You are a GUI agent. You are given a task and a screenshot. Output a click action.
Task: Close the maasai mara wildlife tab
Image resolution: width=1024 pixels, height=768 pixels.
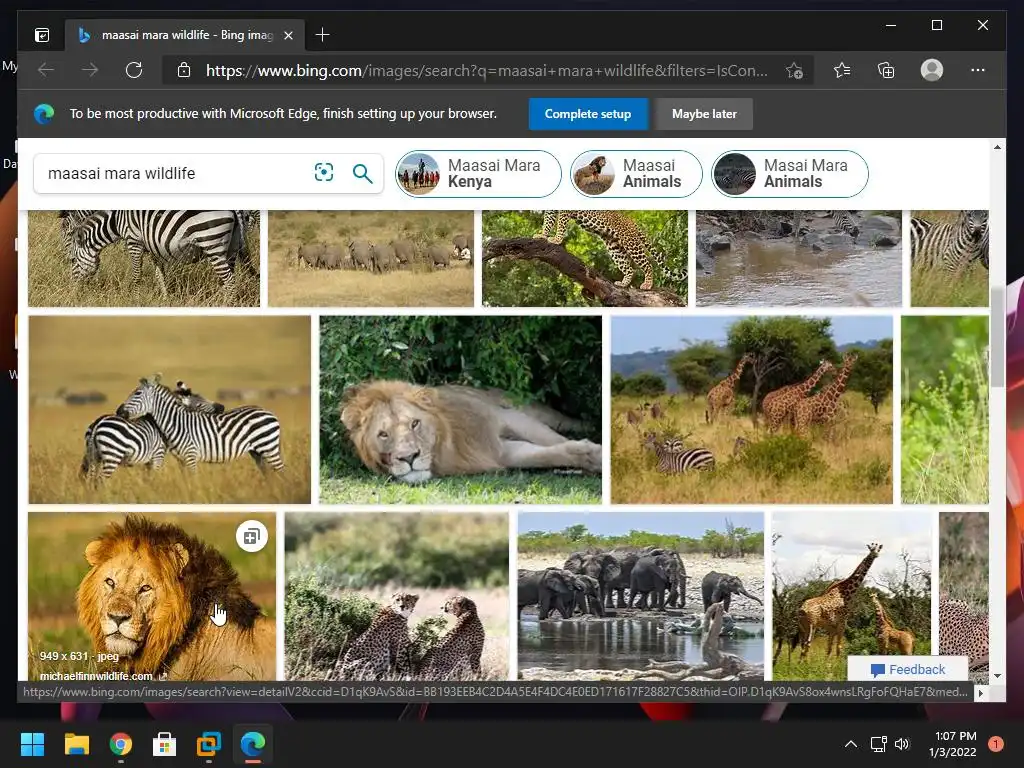(x=288, y=35)
